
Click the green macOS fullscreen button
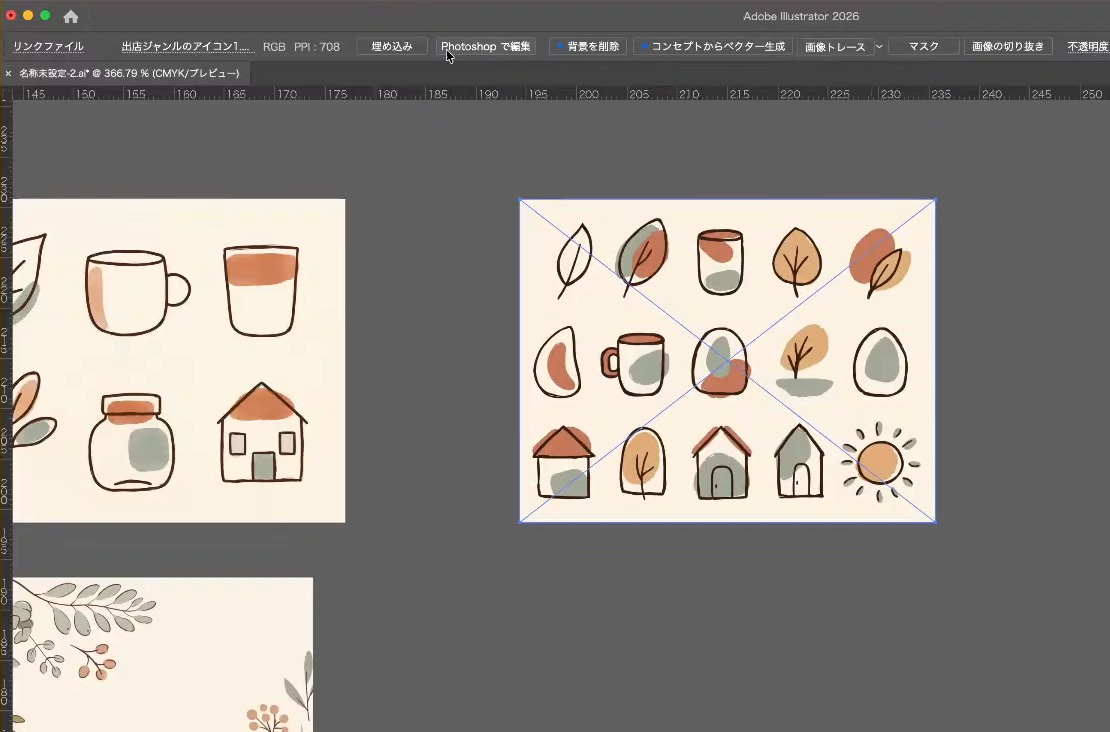tap(45, 15)
